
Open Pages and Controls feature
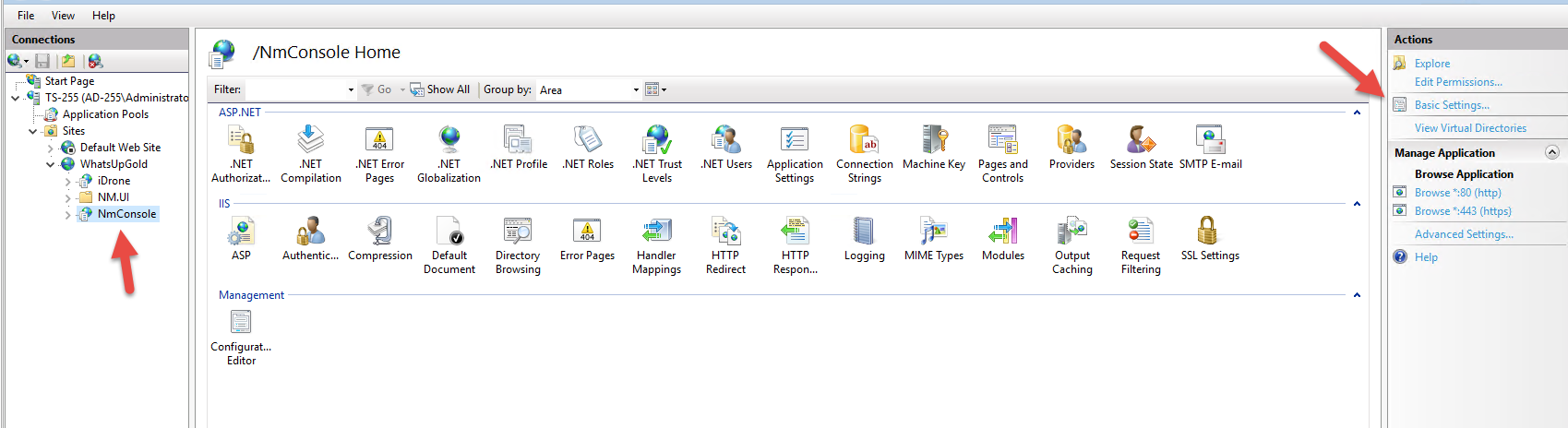coord(1003,154)
